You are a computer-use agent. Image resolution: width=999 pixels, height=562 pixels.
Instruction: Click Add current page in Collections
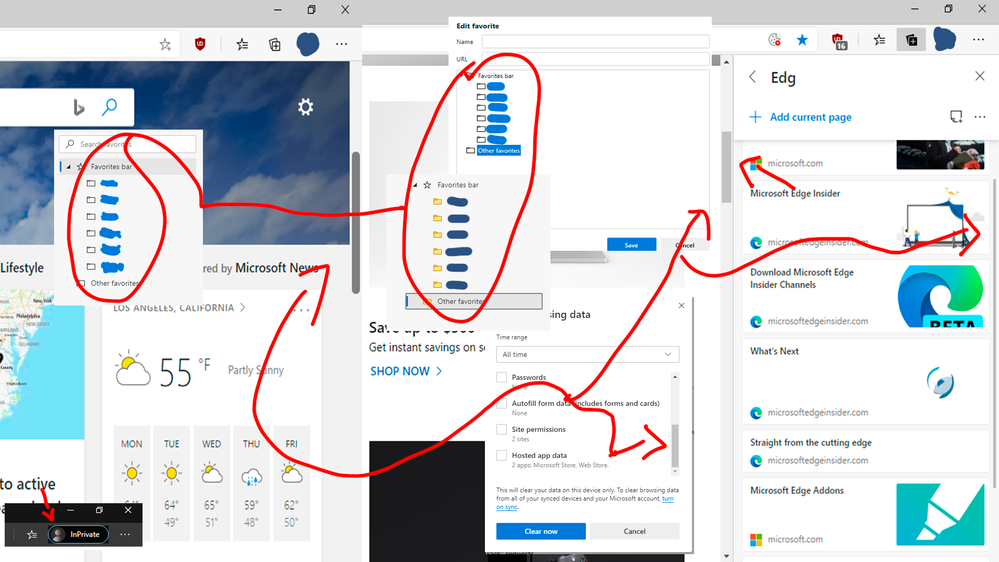[800, 117]
